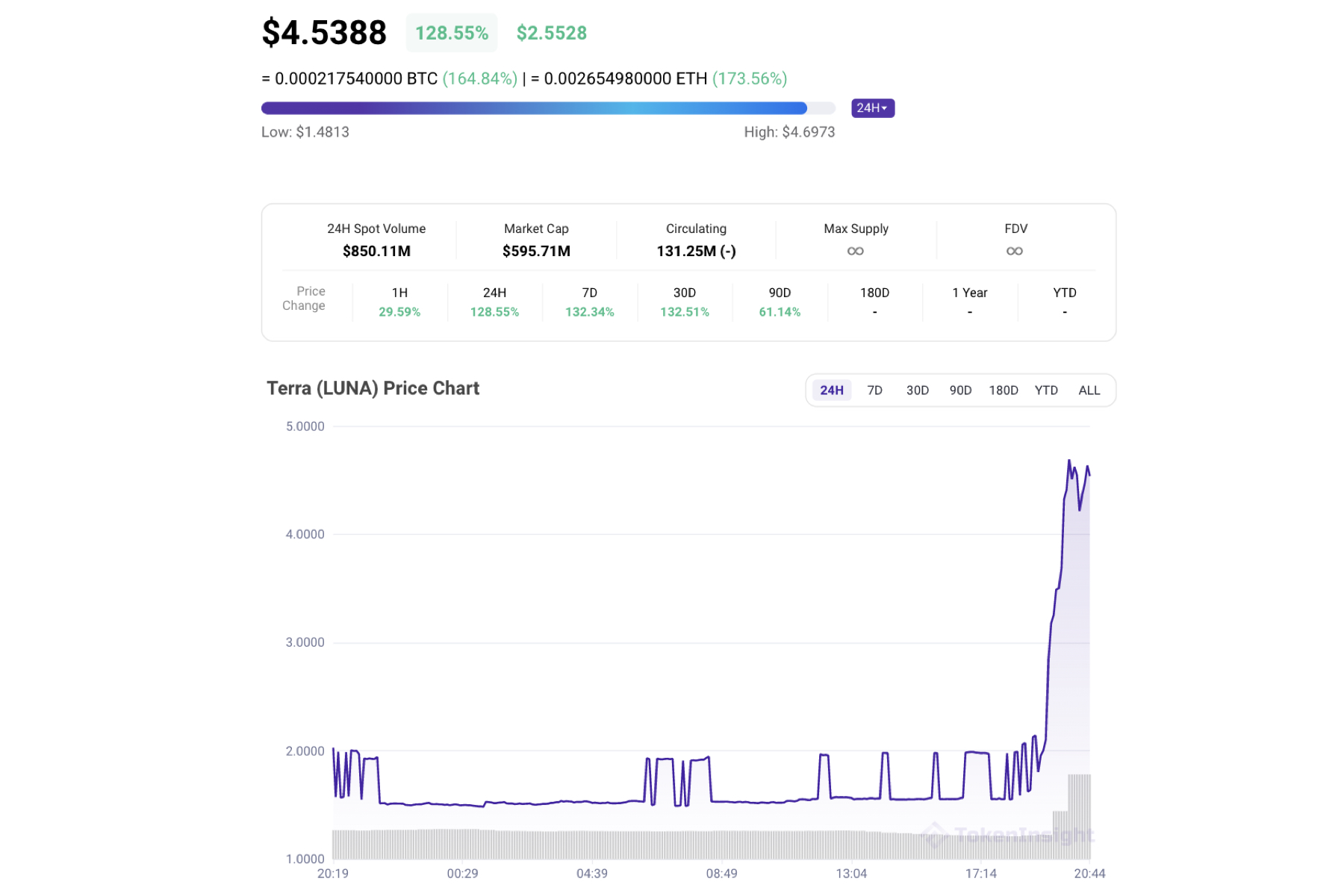Click the dropdown arrow next to 24H badge
The image size is (1344, 896).
tap(886, 108)
